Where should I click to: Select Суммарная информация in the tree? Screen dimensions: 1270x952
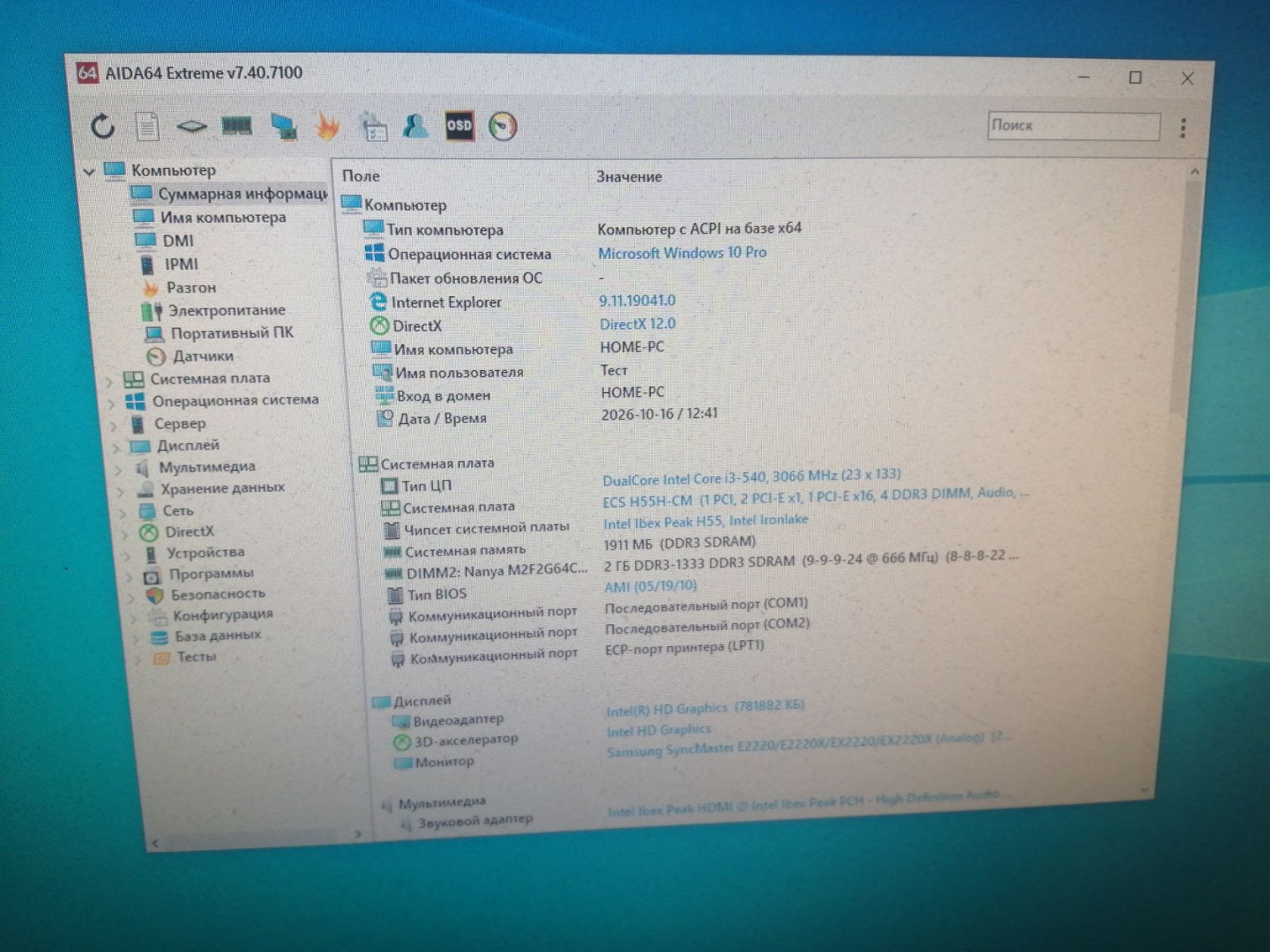[230, 194]
